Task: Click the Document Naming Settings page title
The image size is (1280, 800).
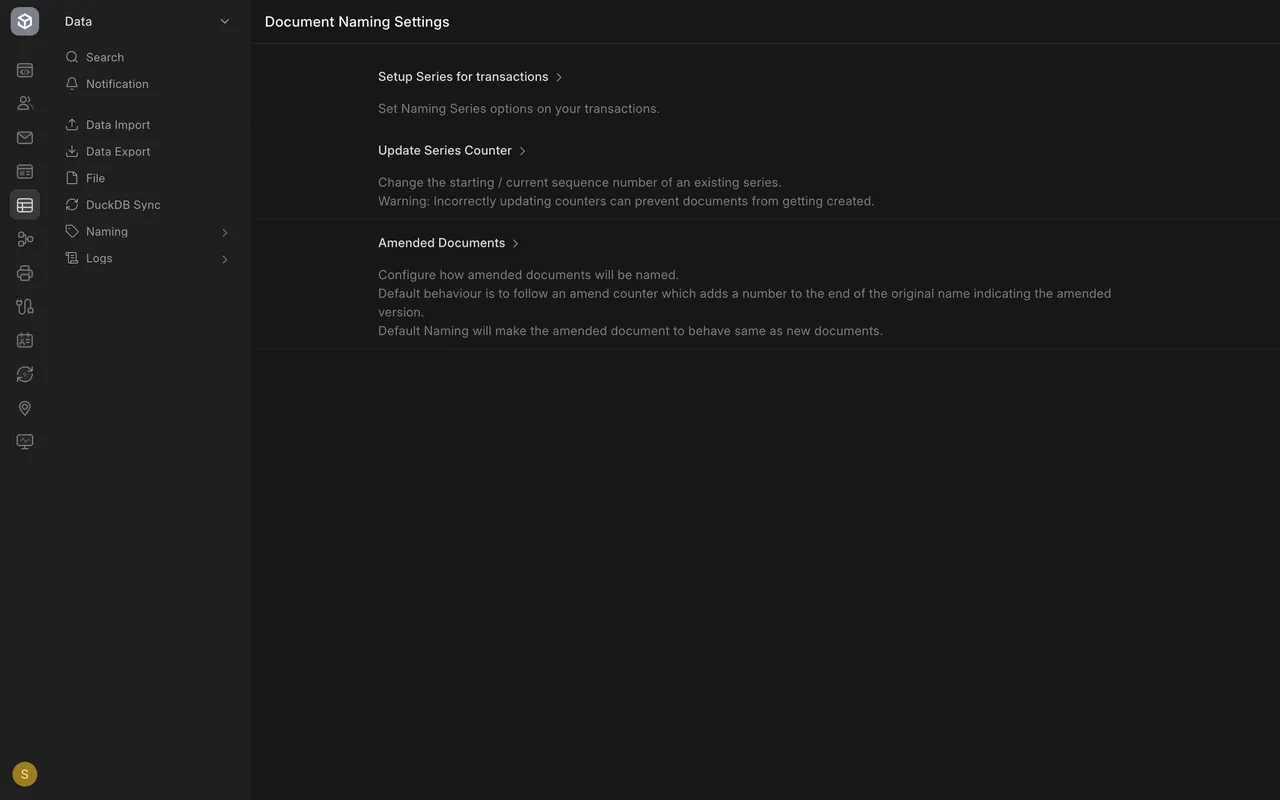Action: coord(357,22)
